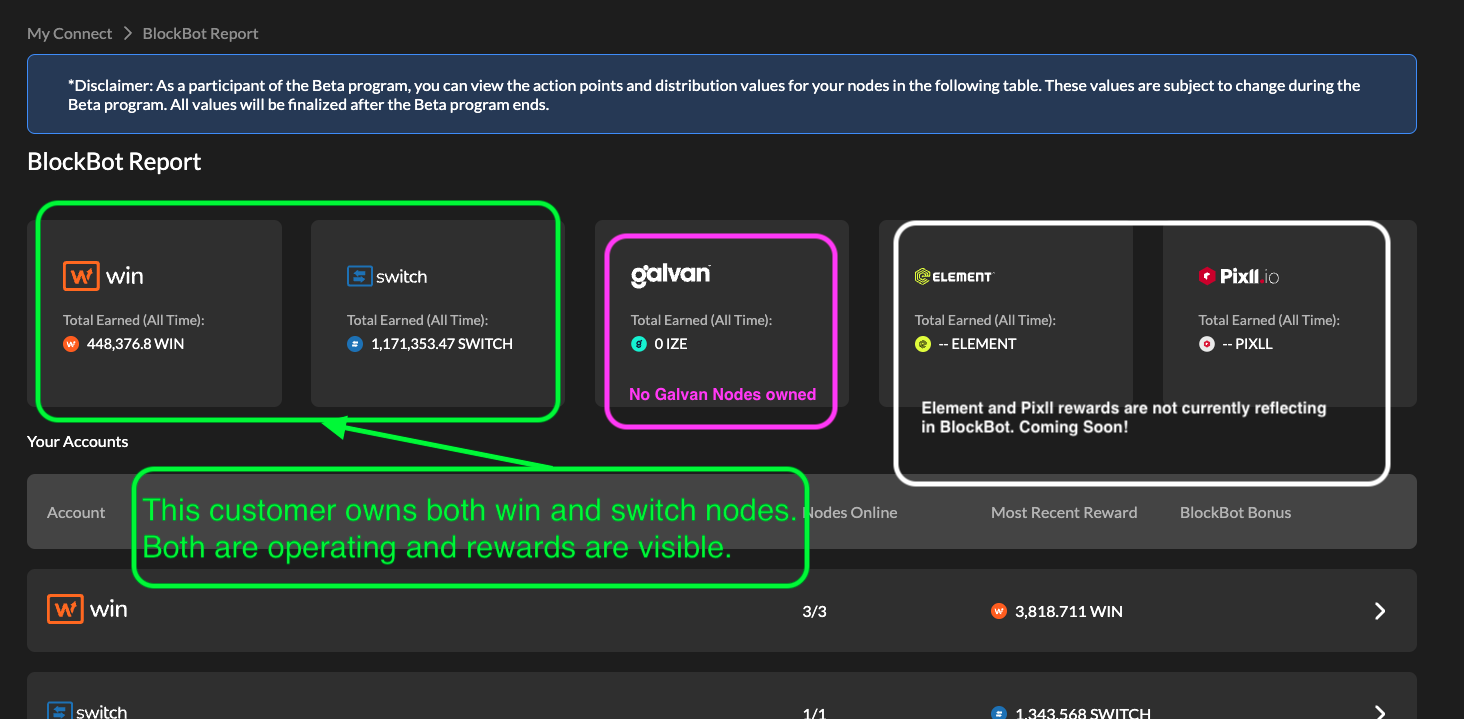The image size is (1464, 719).
Task: Go to My Connect breadcrumb
Action: click(x=69, y=33)
